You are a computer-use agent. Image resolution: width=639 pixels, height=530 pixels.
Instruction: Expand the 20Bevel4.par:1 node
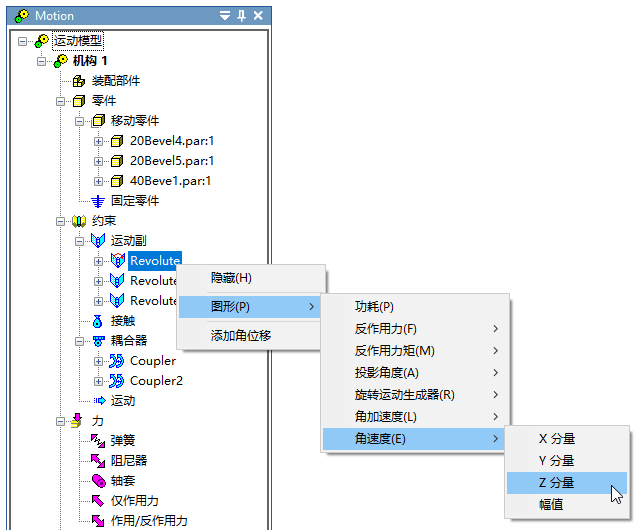pos(98,141)
